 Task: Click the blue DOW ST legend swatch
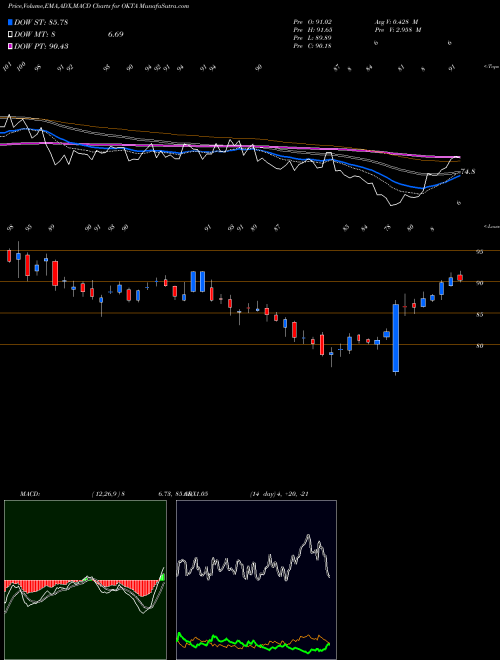coord(11,22)
